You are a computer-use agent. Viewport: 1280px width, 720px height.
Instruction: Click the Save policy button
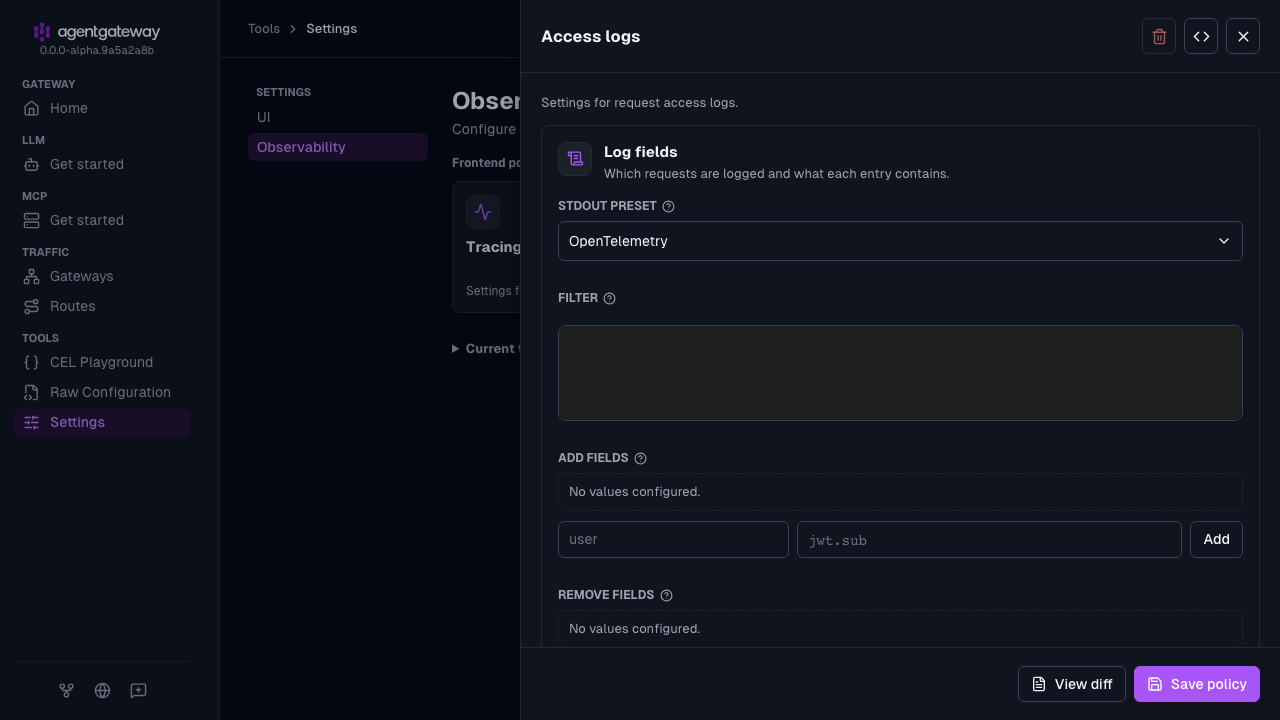(1197, 684)
